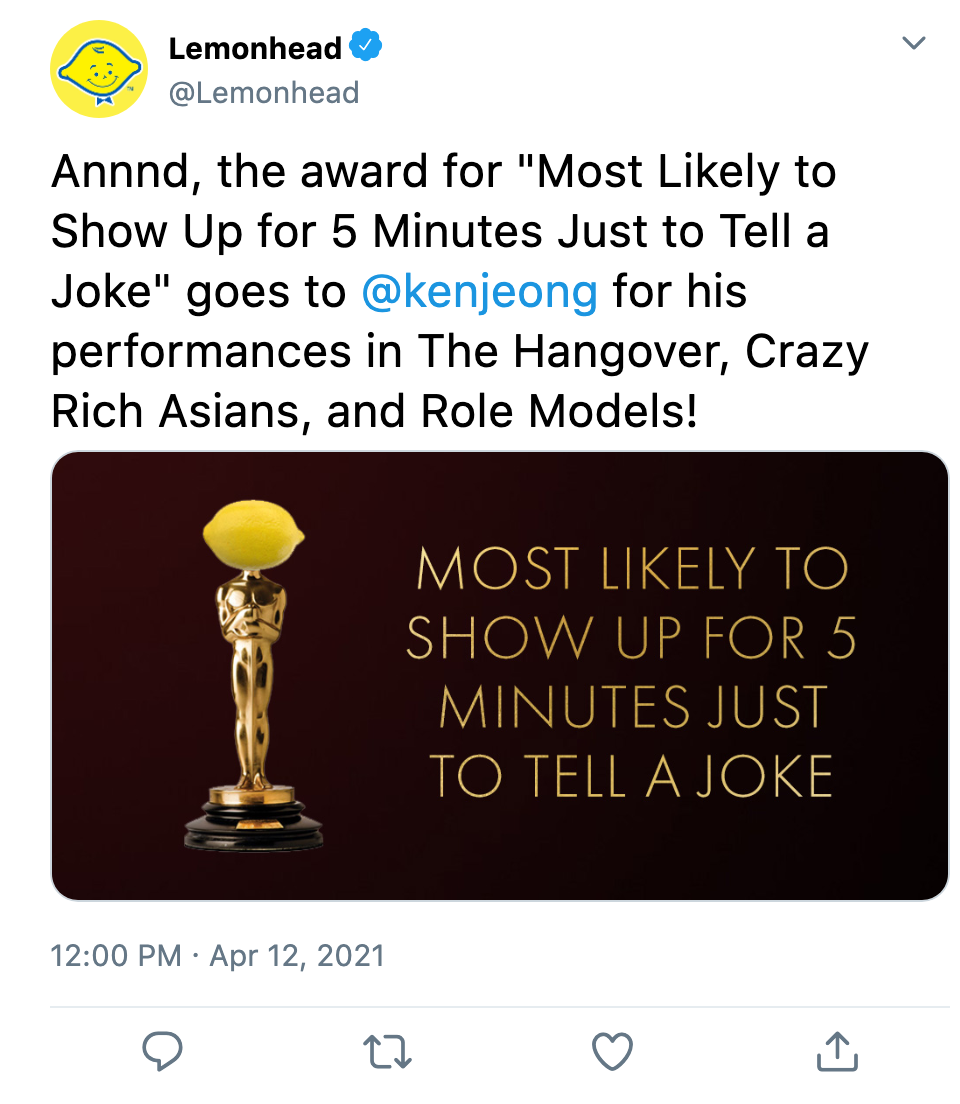
Task: Open the Lemonhead profile avatar
Action: tap(99, 69)
